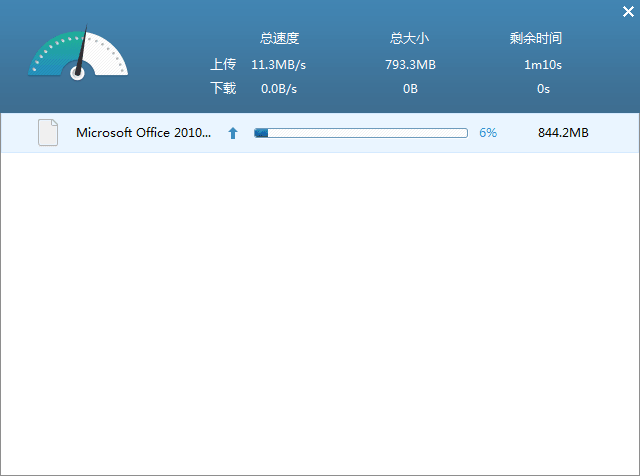This screenshot has width=640, height=476.
Task: Click the 总大小 column header
Action: coord(409,39)
